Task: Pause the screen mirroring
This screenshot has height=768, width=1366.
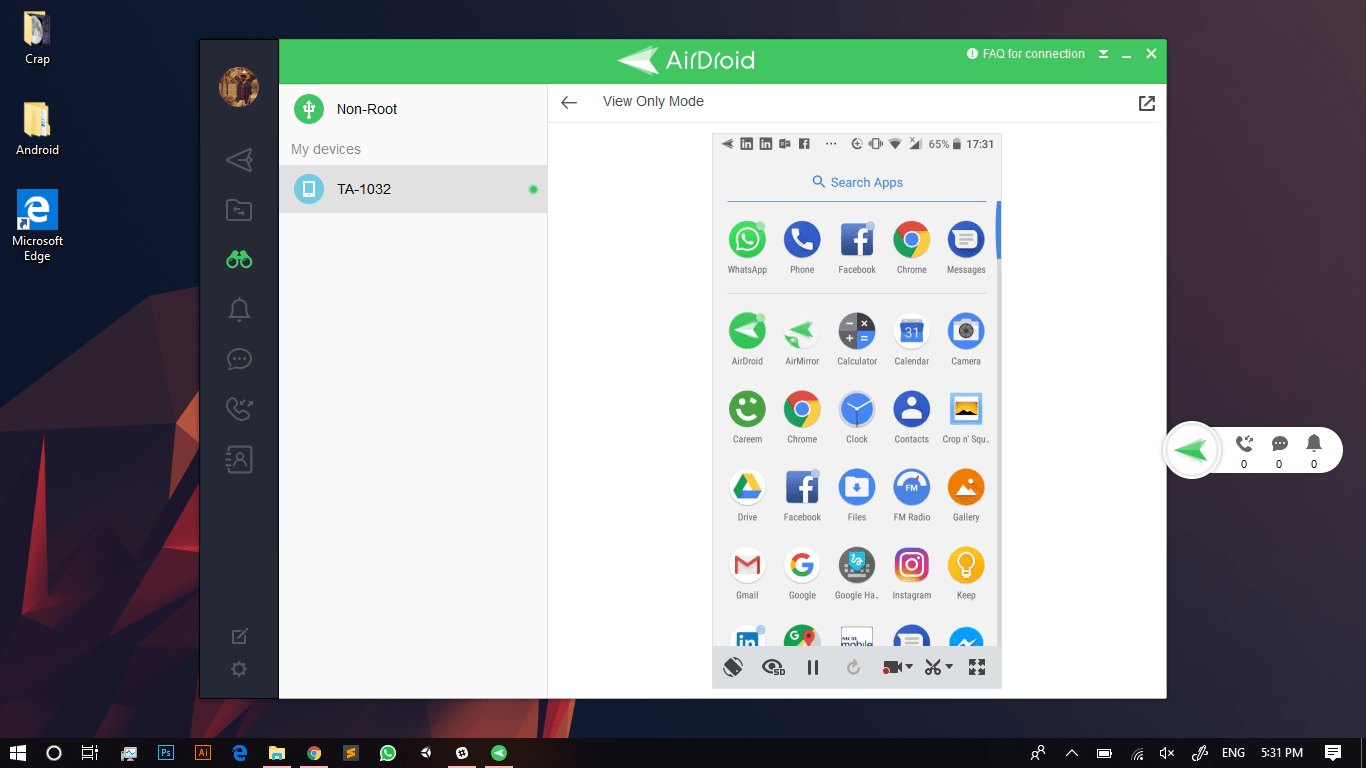Action: click(813, 667)
